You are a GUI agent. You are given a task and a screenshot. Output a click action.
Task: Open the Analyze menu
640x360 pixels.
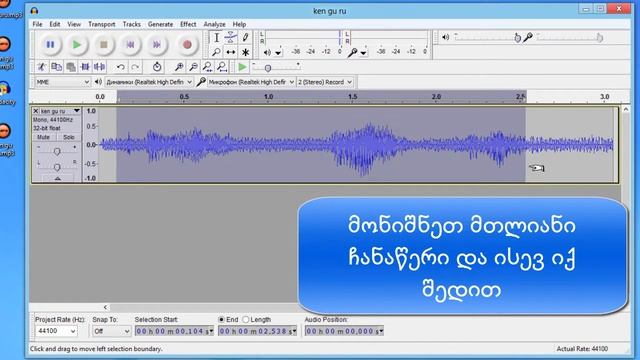tap(214, 24)
